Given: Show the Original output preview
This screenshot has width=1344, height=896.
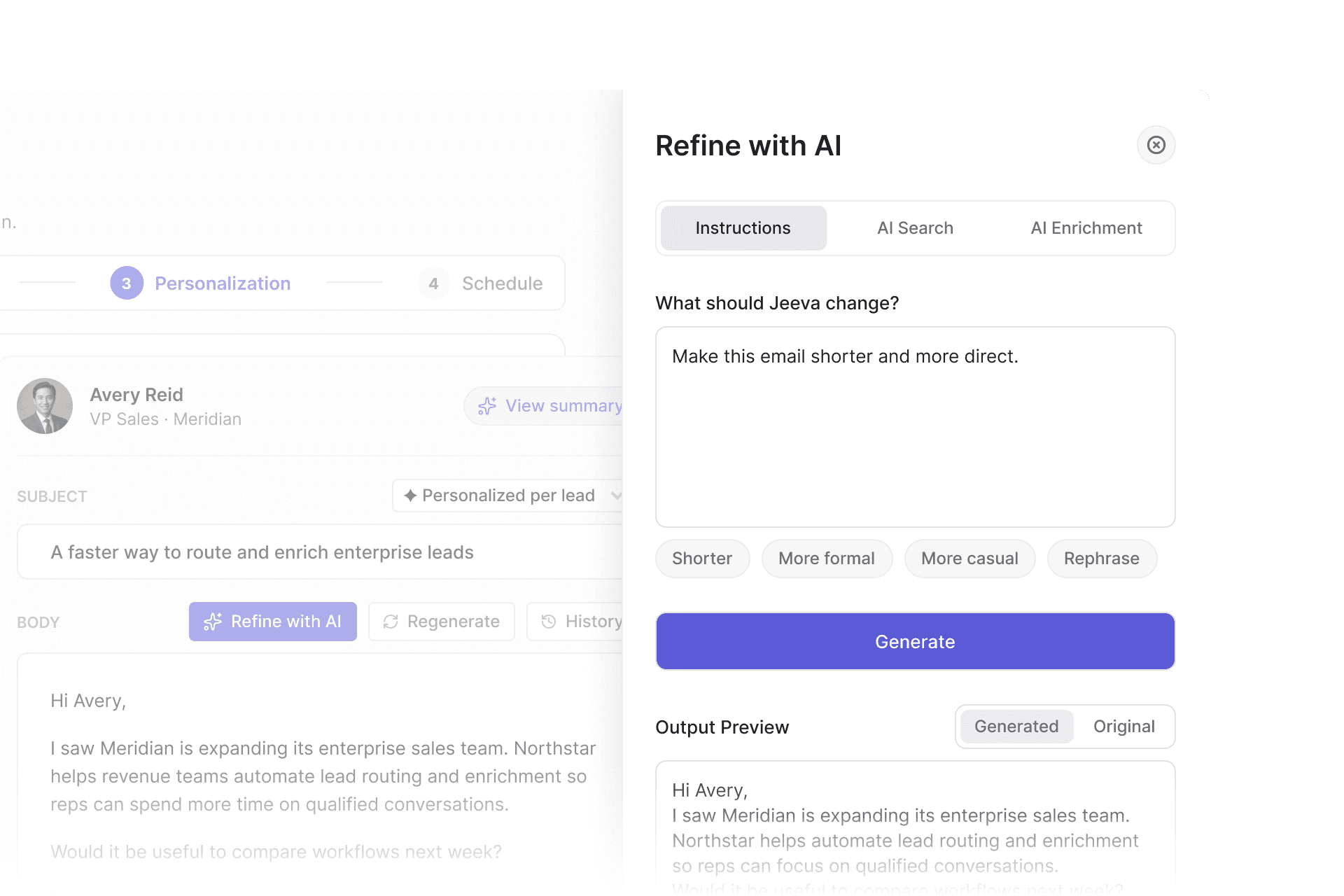Looking at the screenshot, I should [x=1124, y=727].
